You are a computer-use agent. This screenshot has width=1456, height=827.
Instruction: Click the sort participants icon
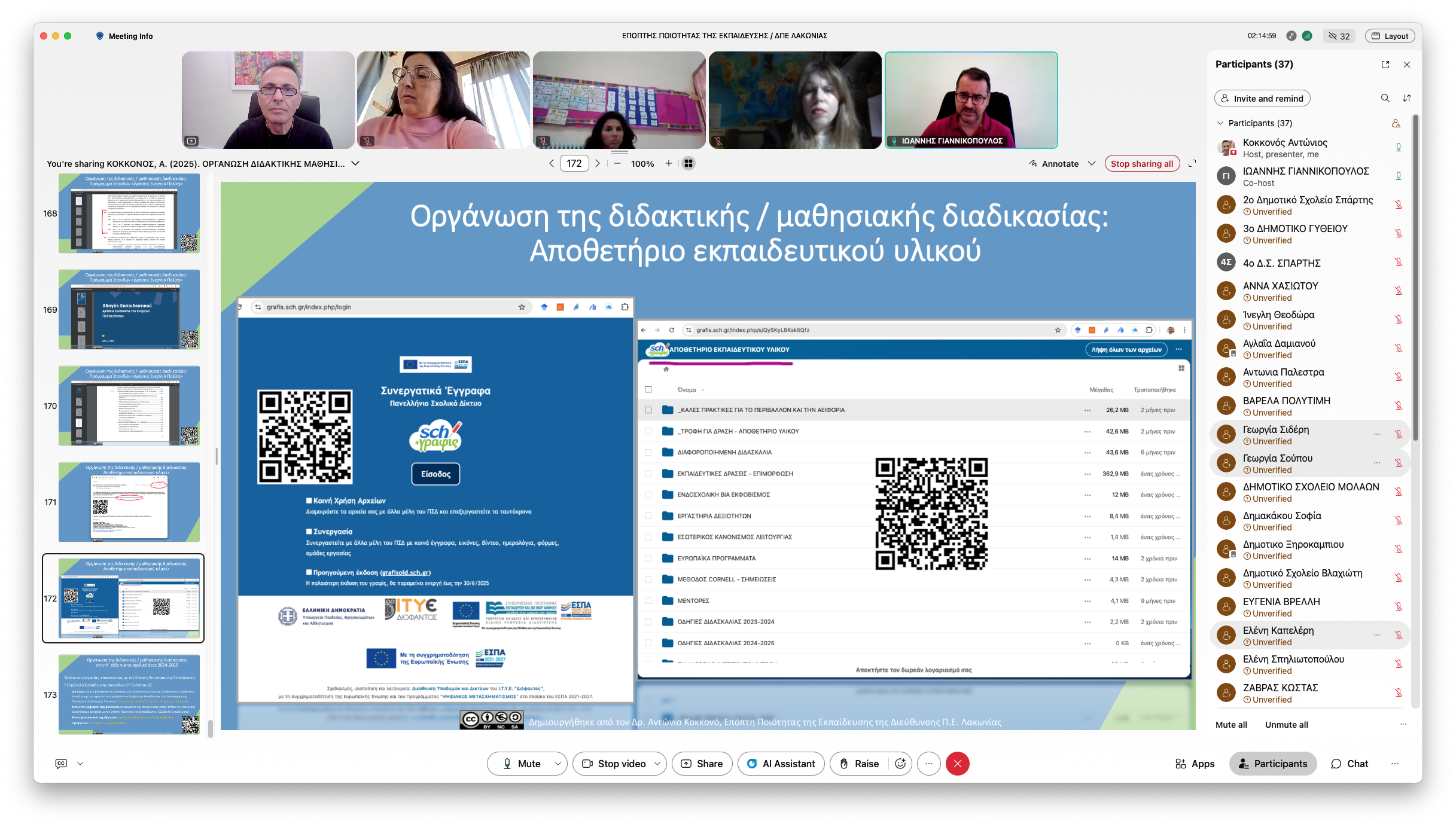pos(1407,98)
